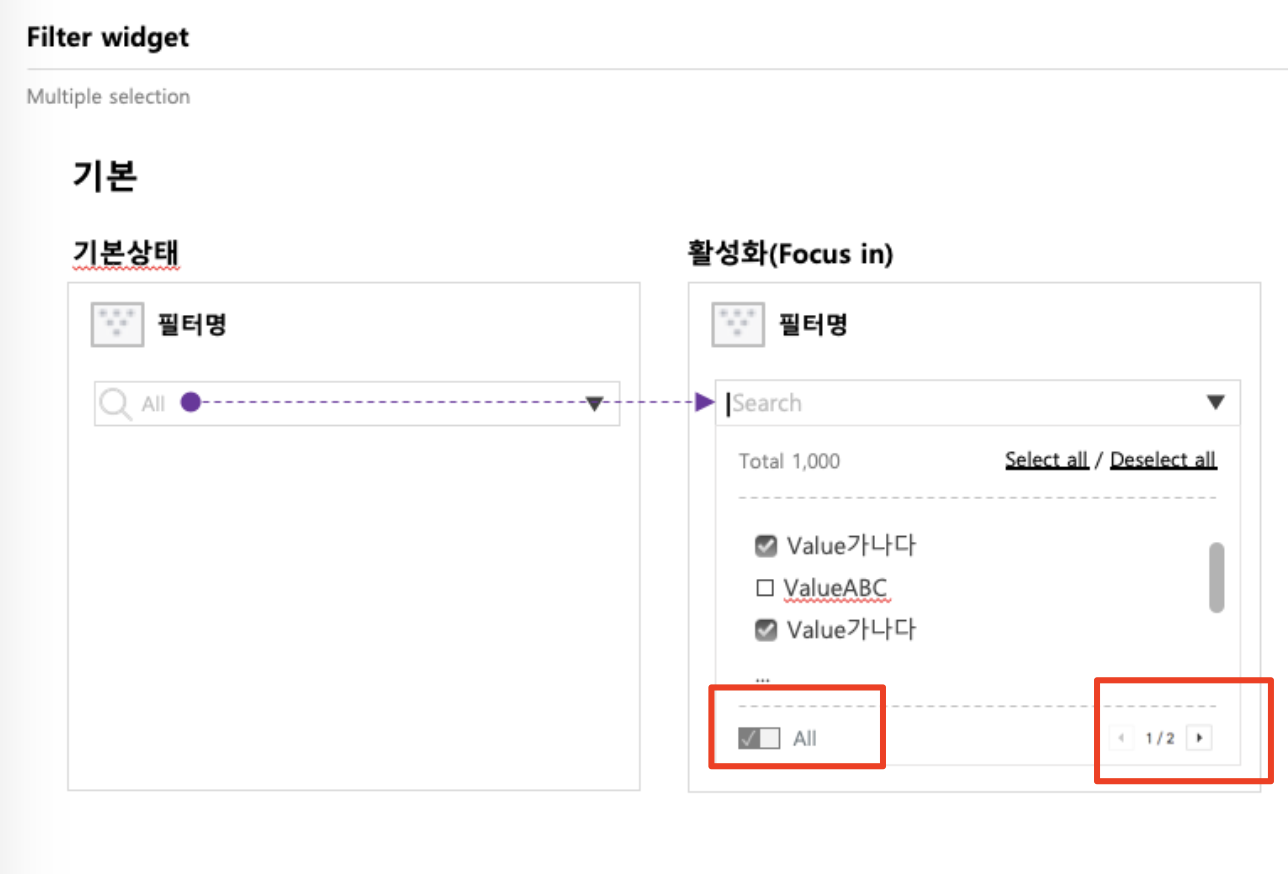Screen dimensions: 1288x874
Task: Click the purple arrowhead before the Search box
Action: [706, 403]
